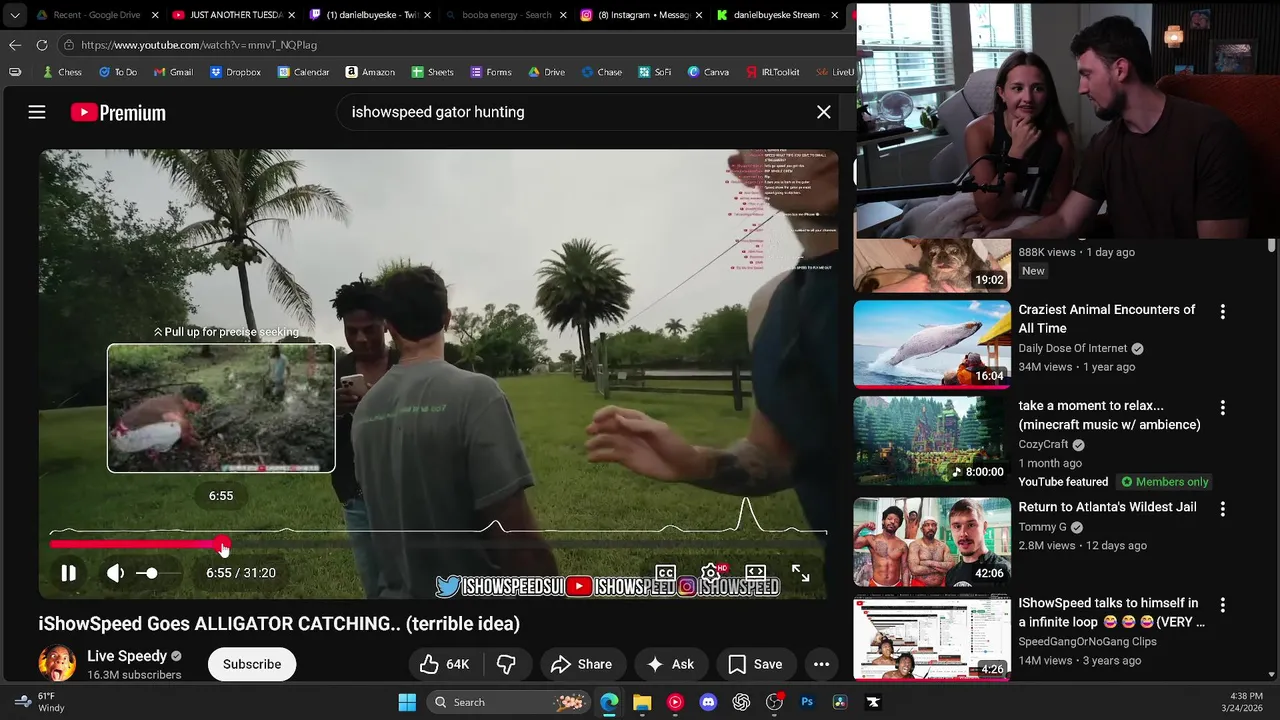
Task: Open the Canva bookmark
Action: pyautogui.click(x=707, y=72)
